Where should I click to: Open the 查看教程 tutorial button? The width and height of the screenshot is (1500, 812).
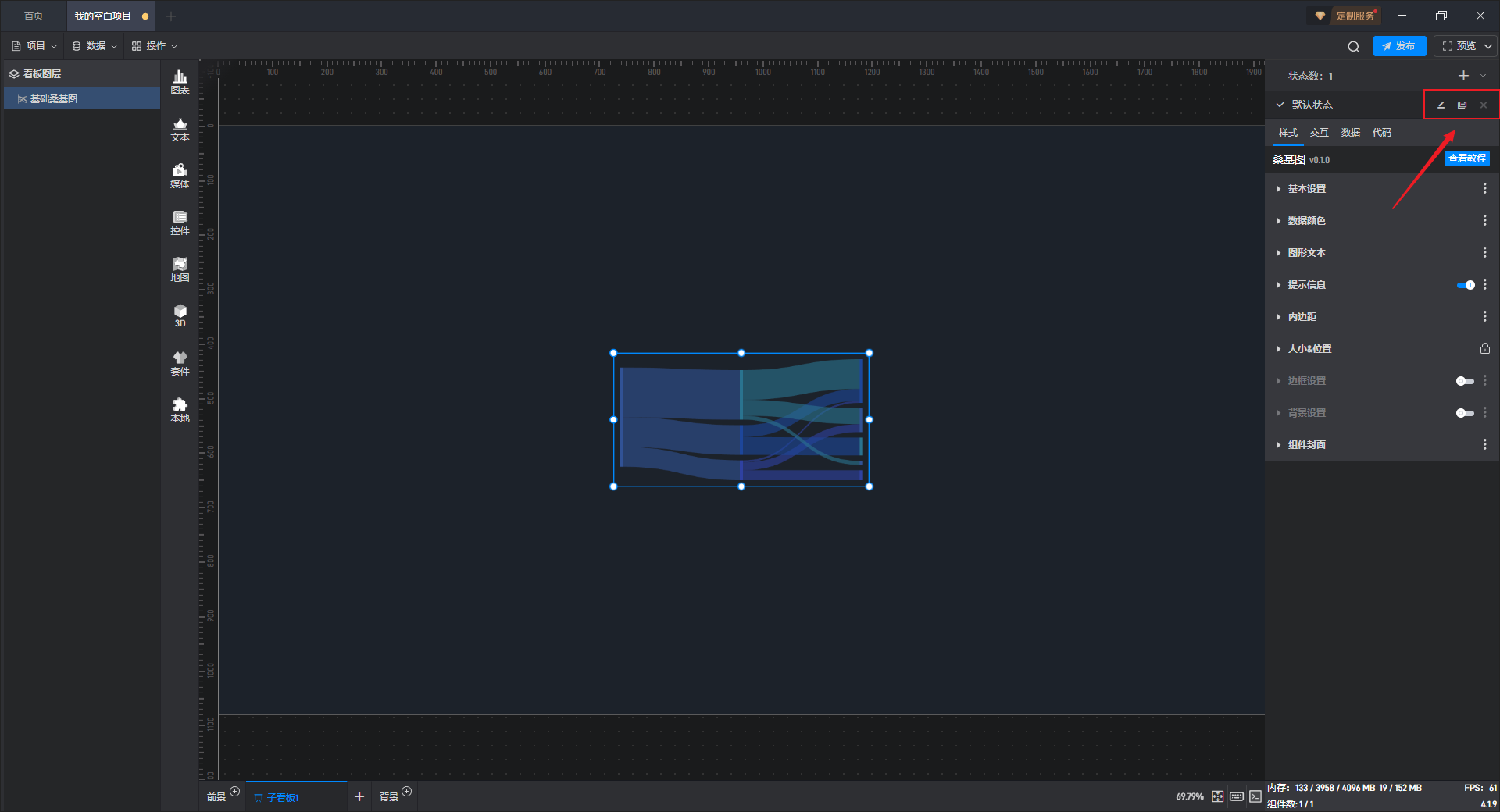[x=1466, y=158]
